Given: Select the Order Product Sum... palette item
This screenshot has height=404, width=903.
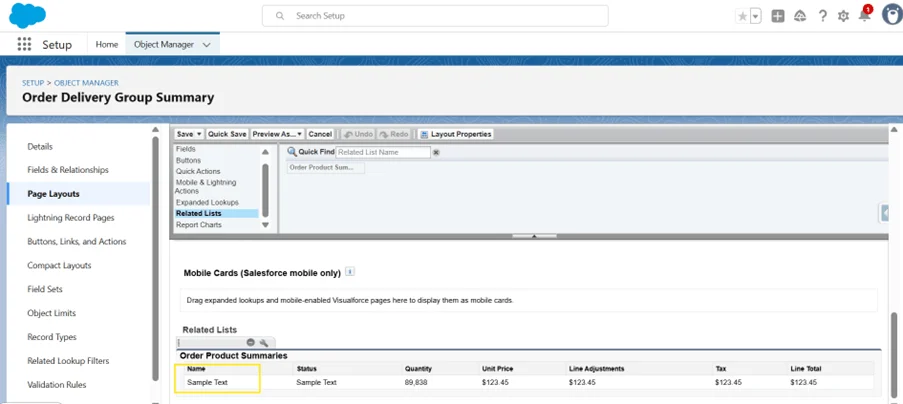Looking at the screenshot, I should tap(326, 167).
